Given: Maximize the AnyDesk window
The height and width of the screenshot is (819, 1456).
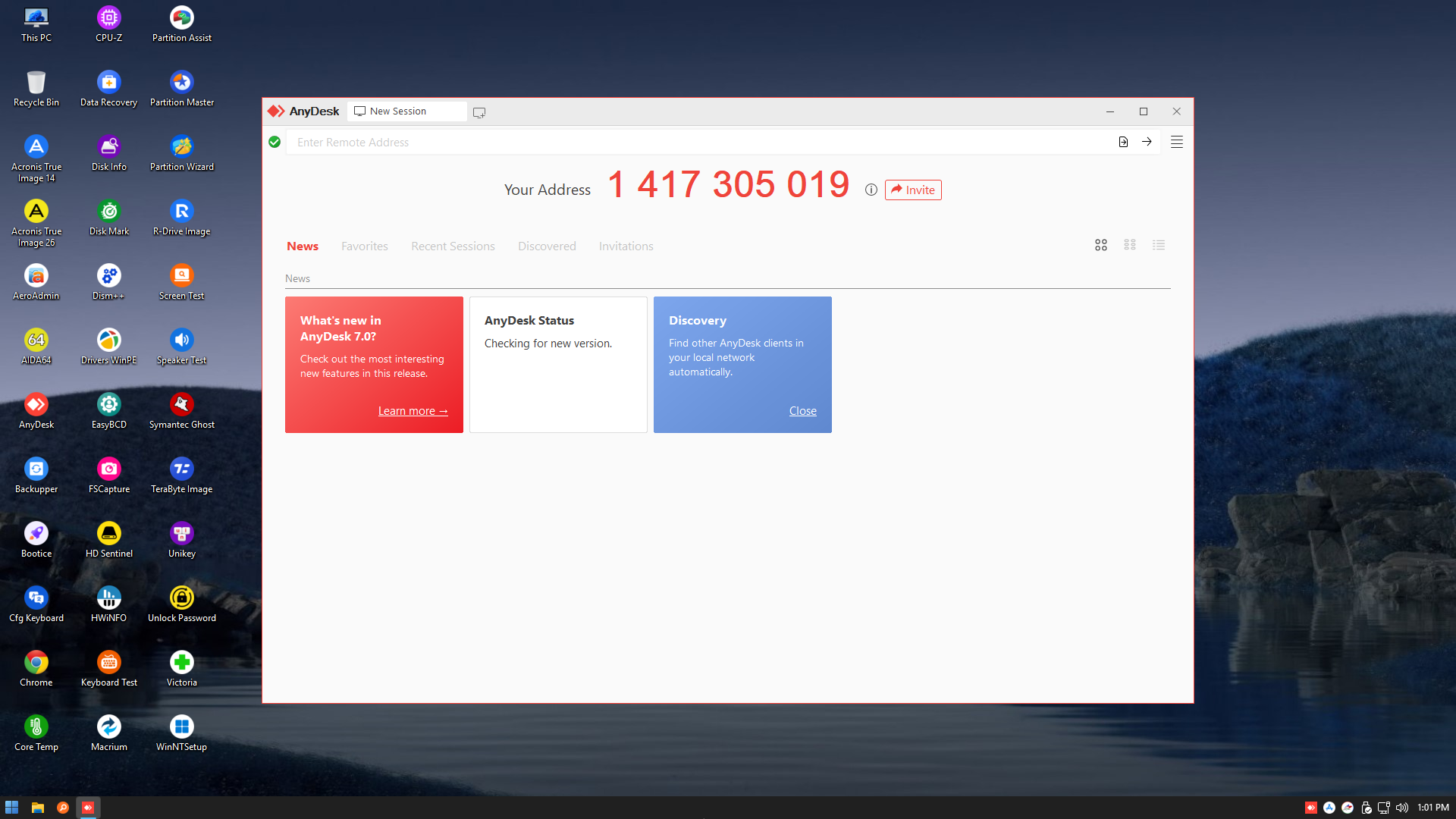Looking at the screenshot, I should (1144, 111).
